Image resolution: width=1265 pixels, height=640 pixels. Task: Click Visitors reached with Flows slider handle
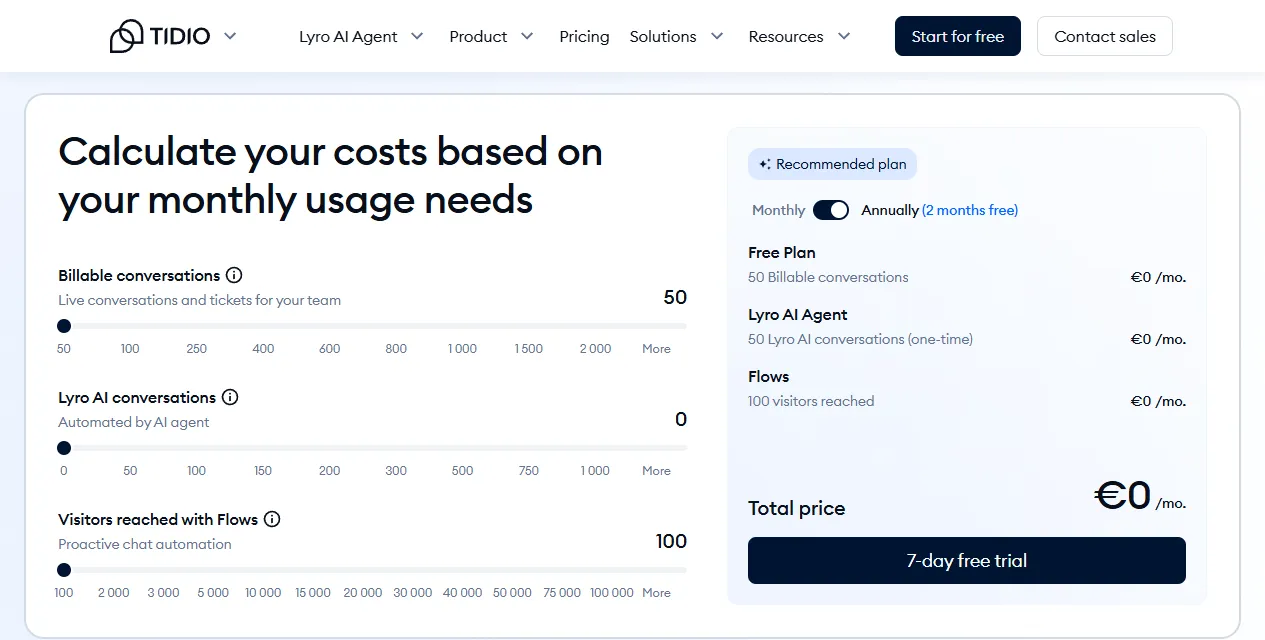[x=64, y=570]
